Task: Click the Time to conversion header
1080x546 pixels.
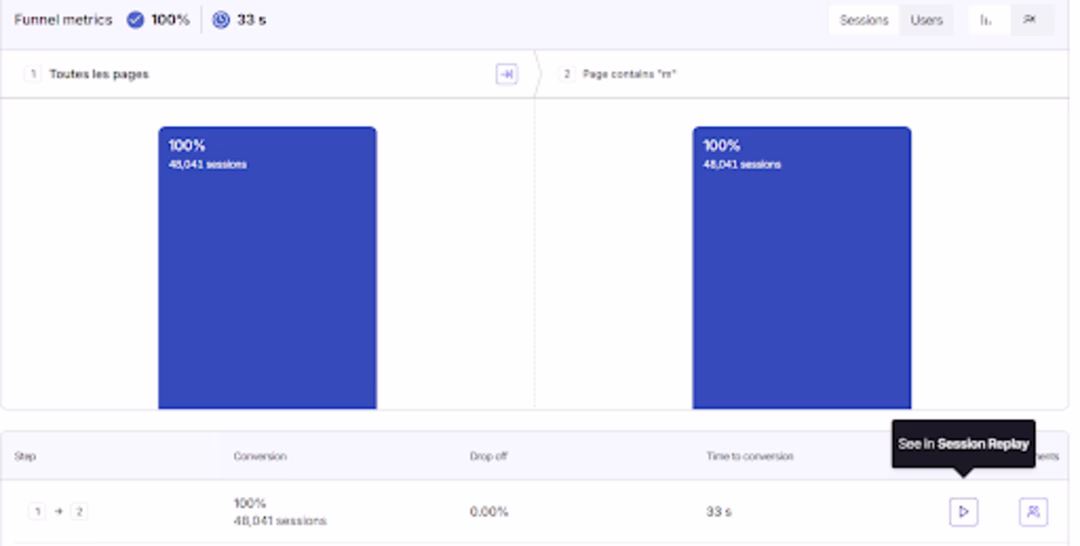Action: (x=749, y=456)
